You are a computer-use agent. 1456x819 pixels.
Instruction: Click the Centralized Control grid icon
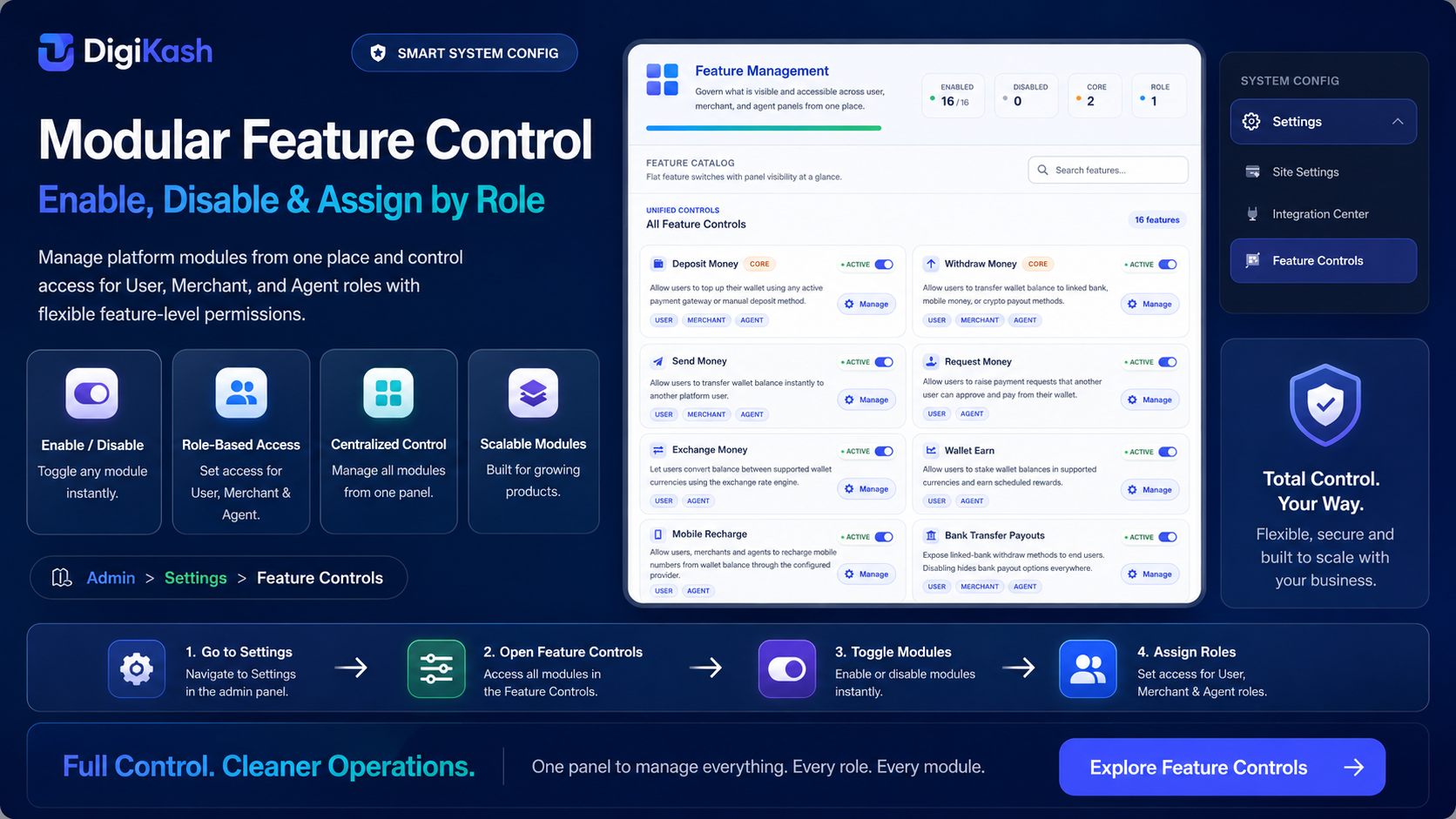(x=388, y=393)
